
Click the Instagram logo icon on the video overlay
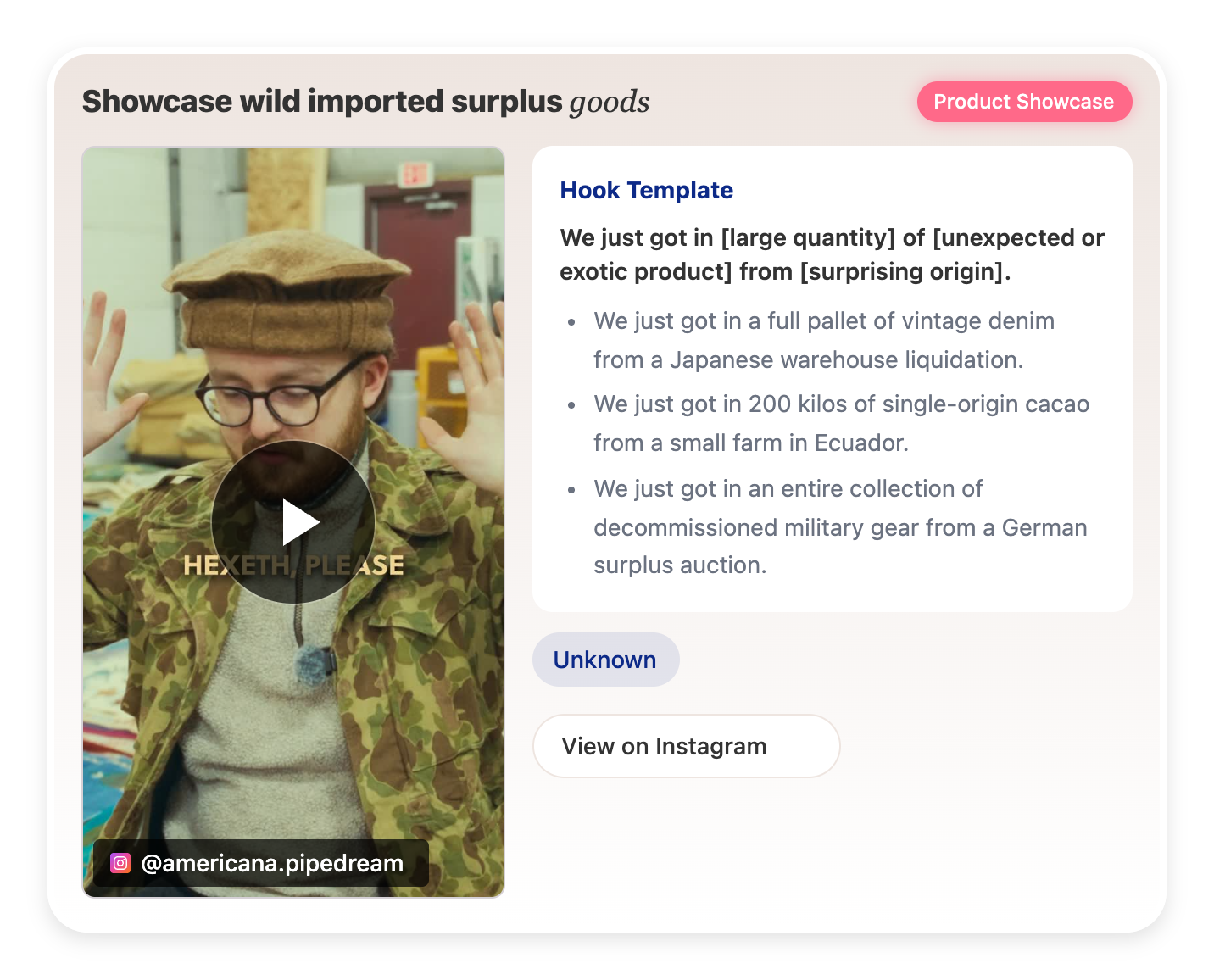pyautogui.click(x=121, y=862)
